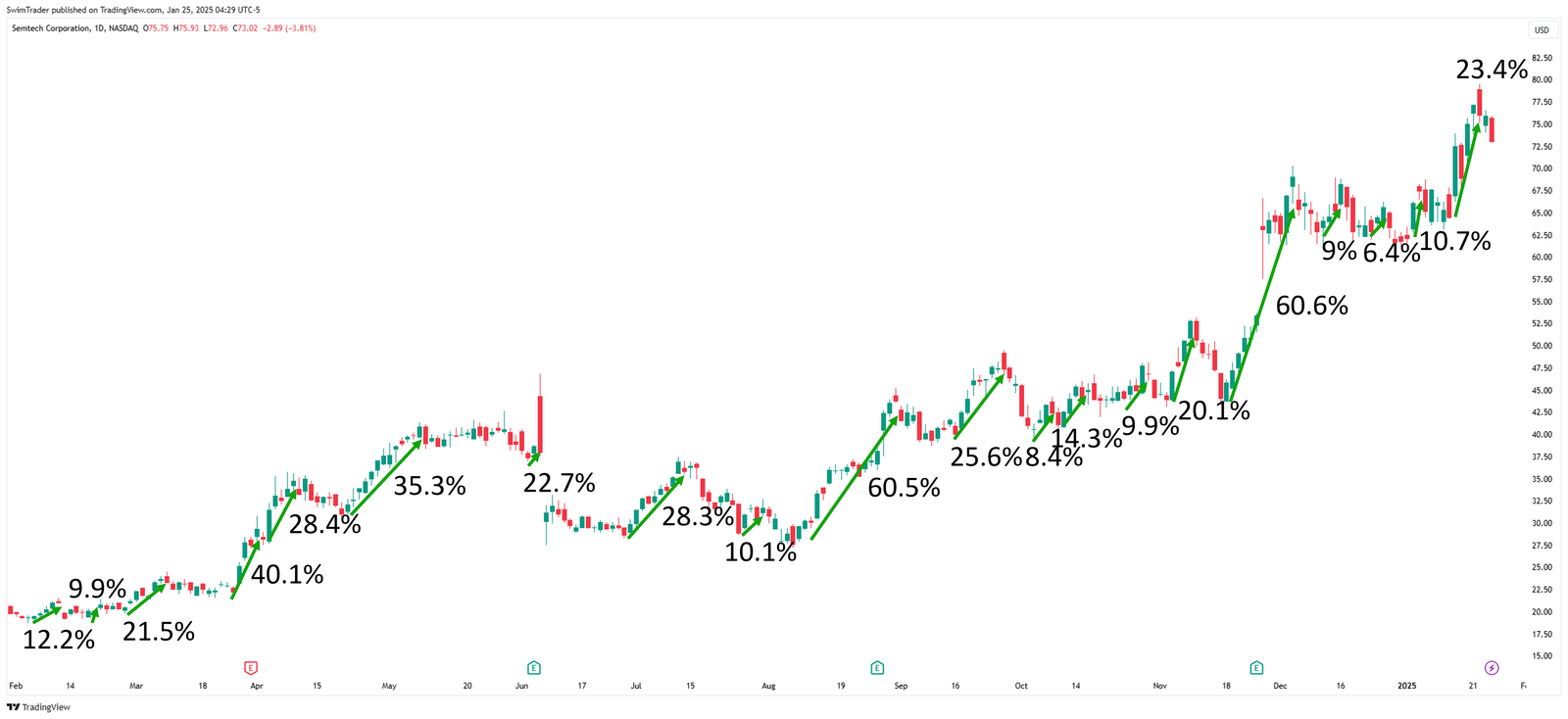
Task: Click the Jul label on time axis
Action: (636, 686)
